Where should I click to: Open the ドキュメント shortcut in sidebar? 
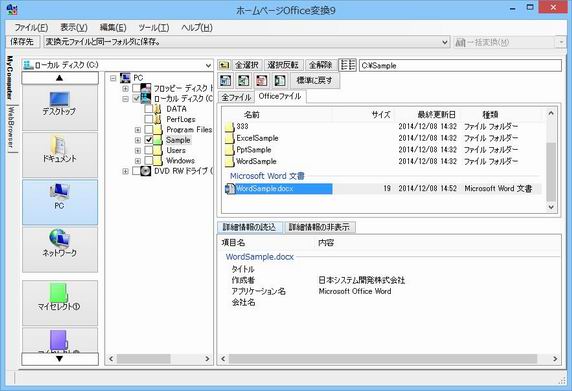(60, 155)
